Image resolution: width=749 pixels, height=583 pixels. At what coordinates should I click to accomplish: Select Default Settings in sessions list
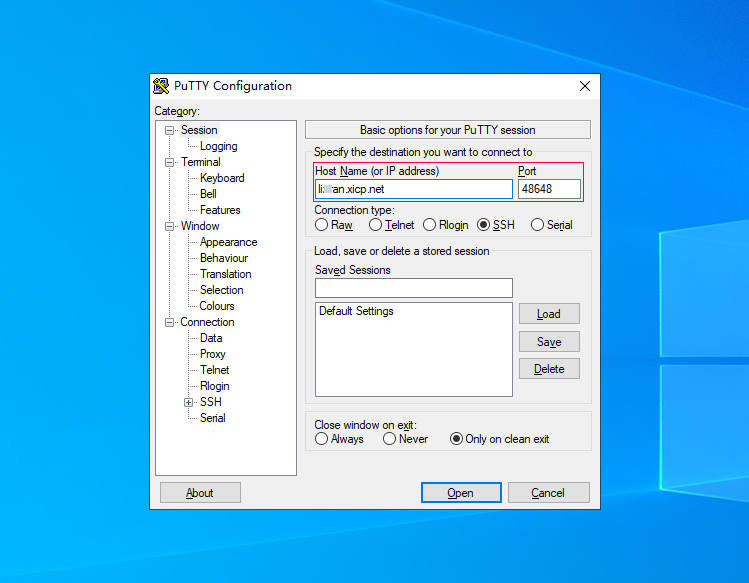(356, 311)
